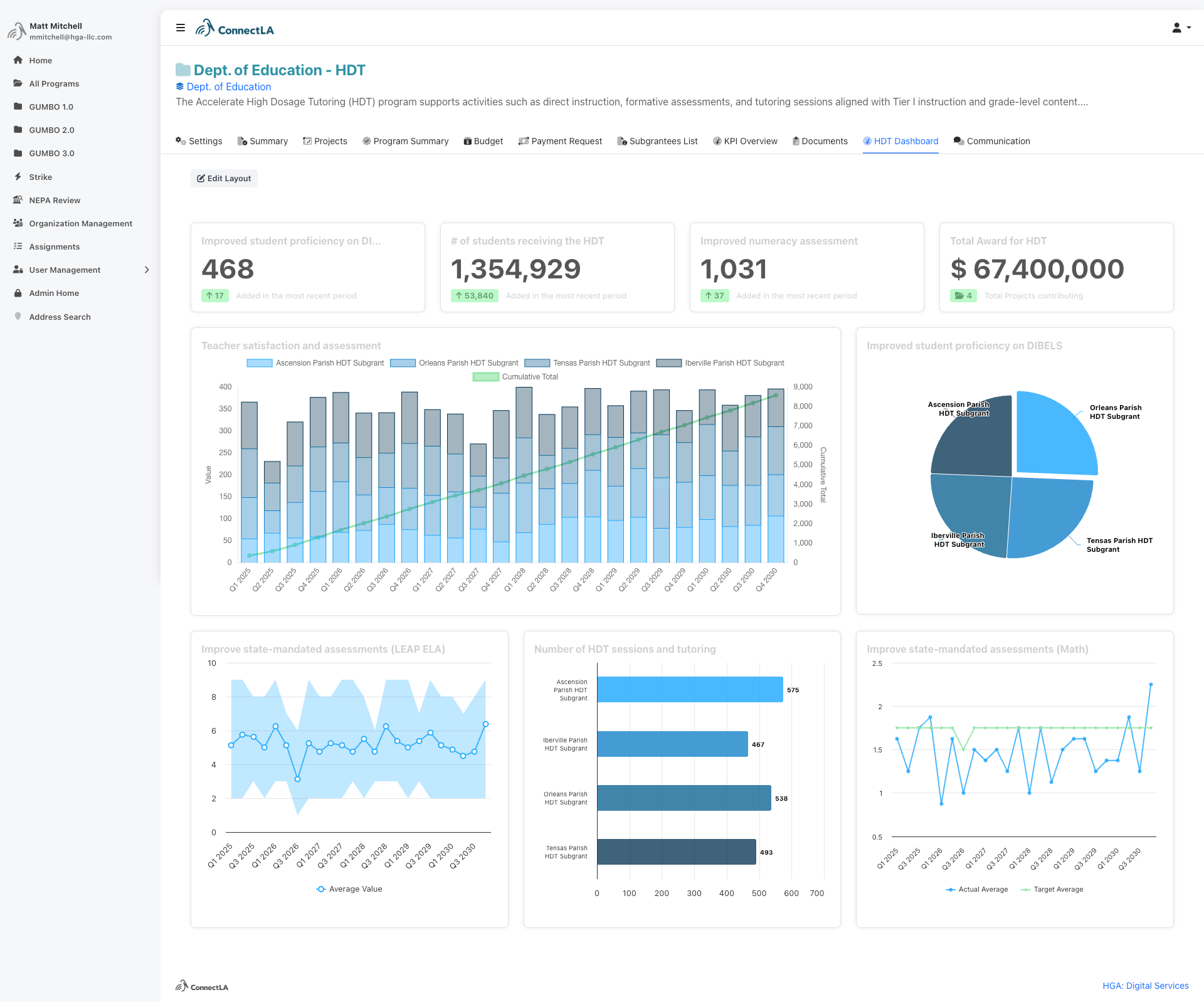The height and width of the screenshot is (1002, 1204).
Task: Toggle Target Average in the Math chart legend
Action: point(1052,889)
